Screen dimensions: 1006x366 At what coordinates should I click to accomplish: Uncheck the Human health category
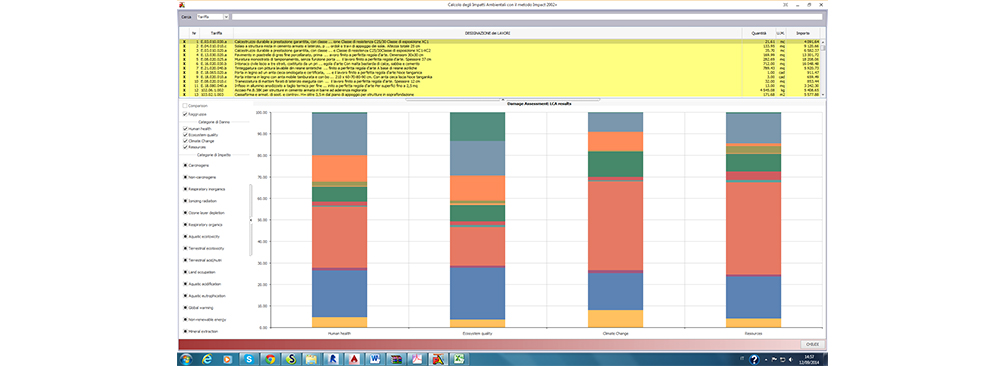185,128
